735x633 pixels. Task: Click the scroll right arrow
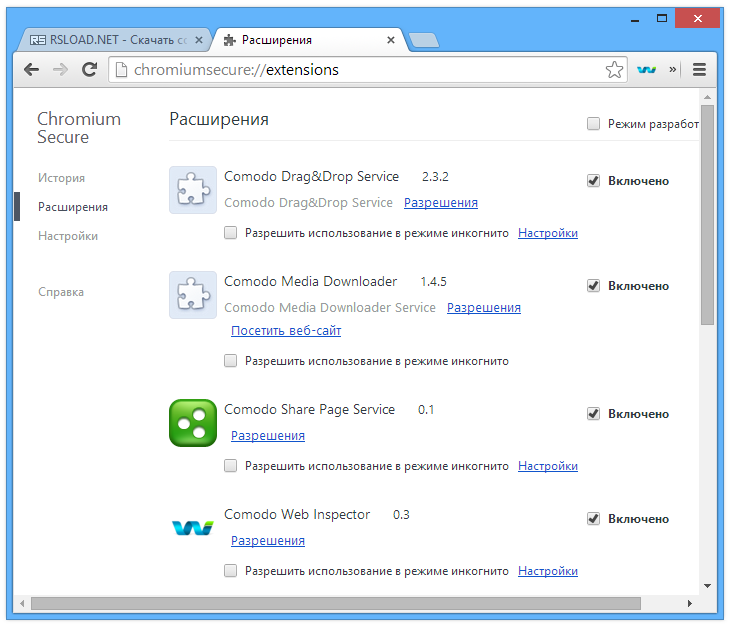tap(690, 603)
